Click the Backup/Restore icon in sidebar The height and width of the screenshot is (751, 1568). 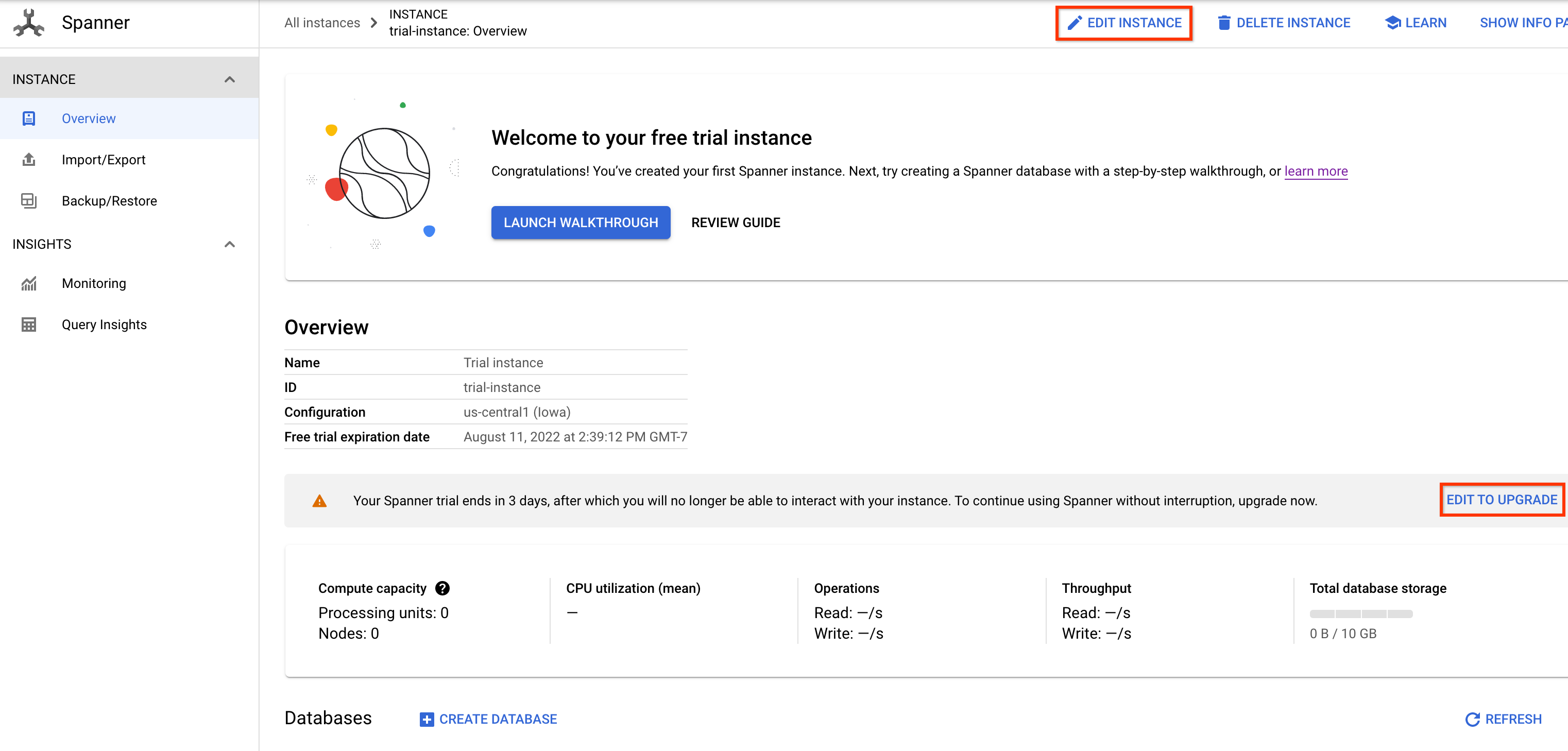tap(28, 200)
